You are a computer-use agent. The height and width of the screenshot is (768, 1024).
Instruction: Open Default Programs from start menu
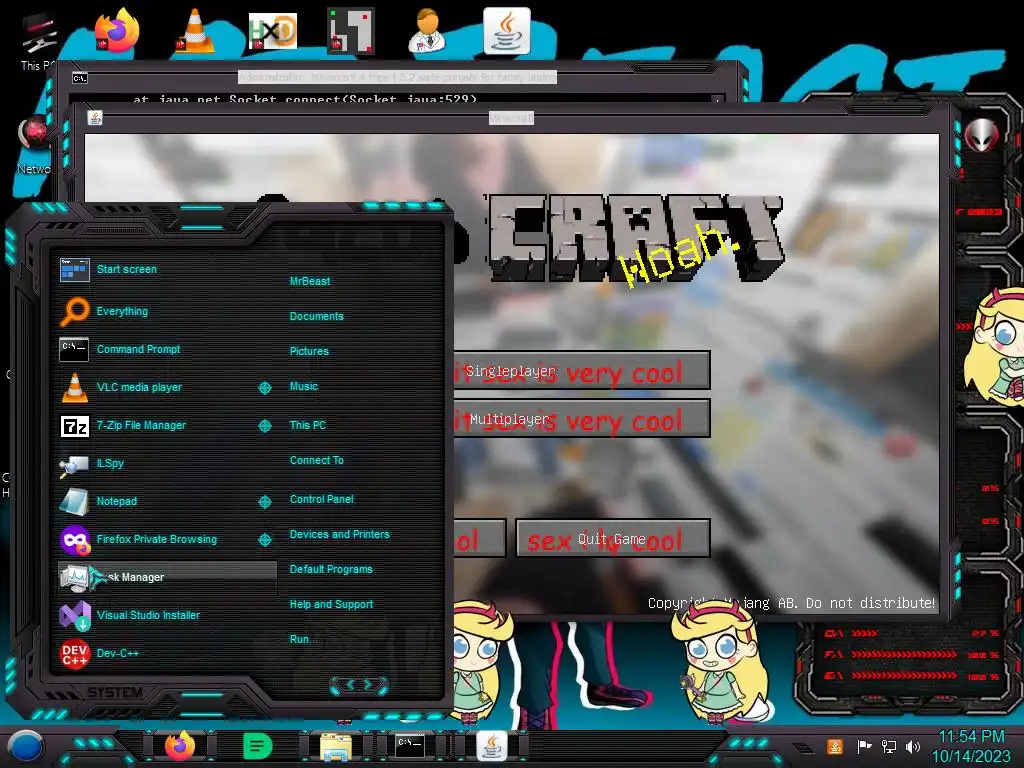point(331,569)
